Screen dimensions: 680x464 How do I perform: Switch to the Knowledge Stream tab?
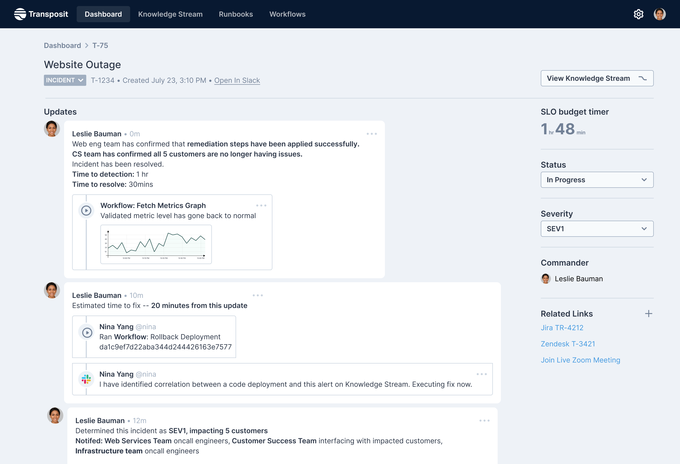coord(170,14)
